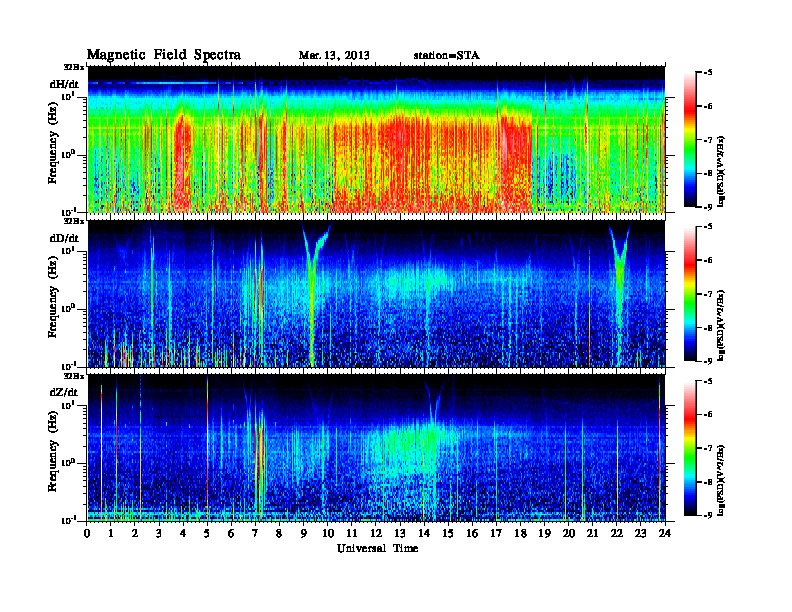Click the "1" tick on the time axis

point(111,533)
